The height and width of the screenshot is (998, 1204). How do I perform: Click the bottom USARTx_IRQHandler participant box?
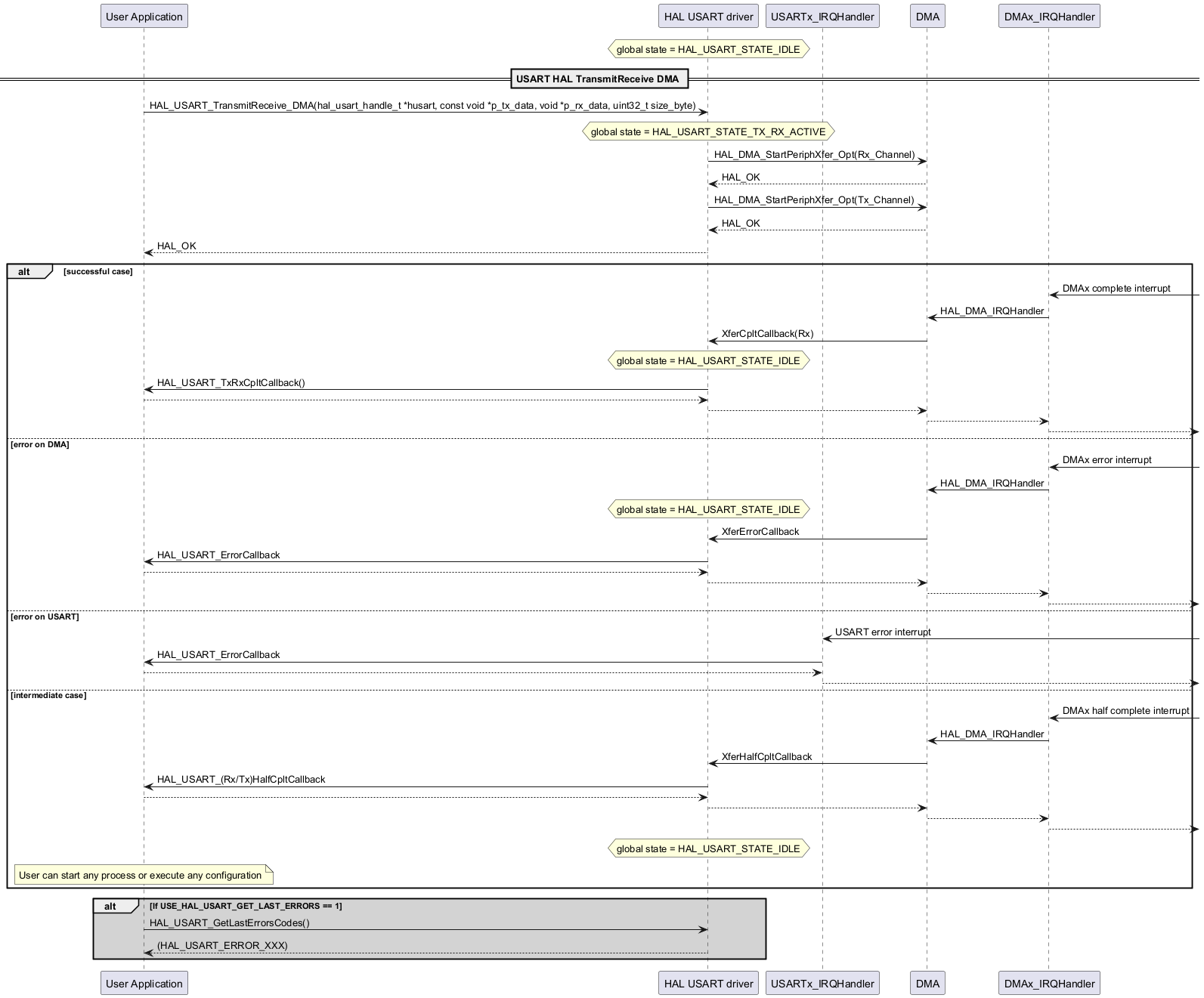[x=822, y=983]
